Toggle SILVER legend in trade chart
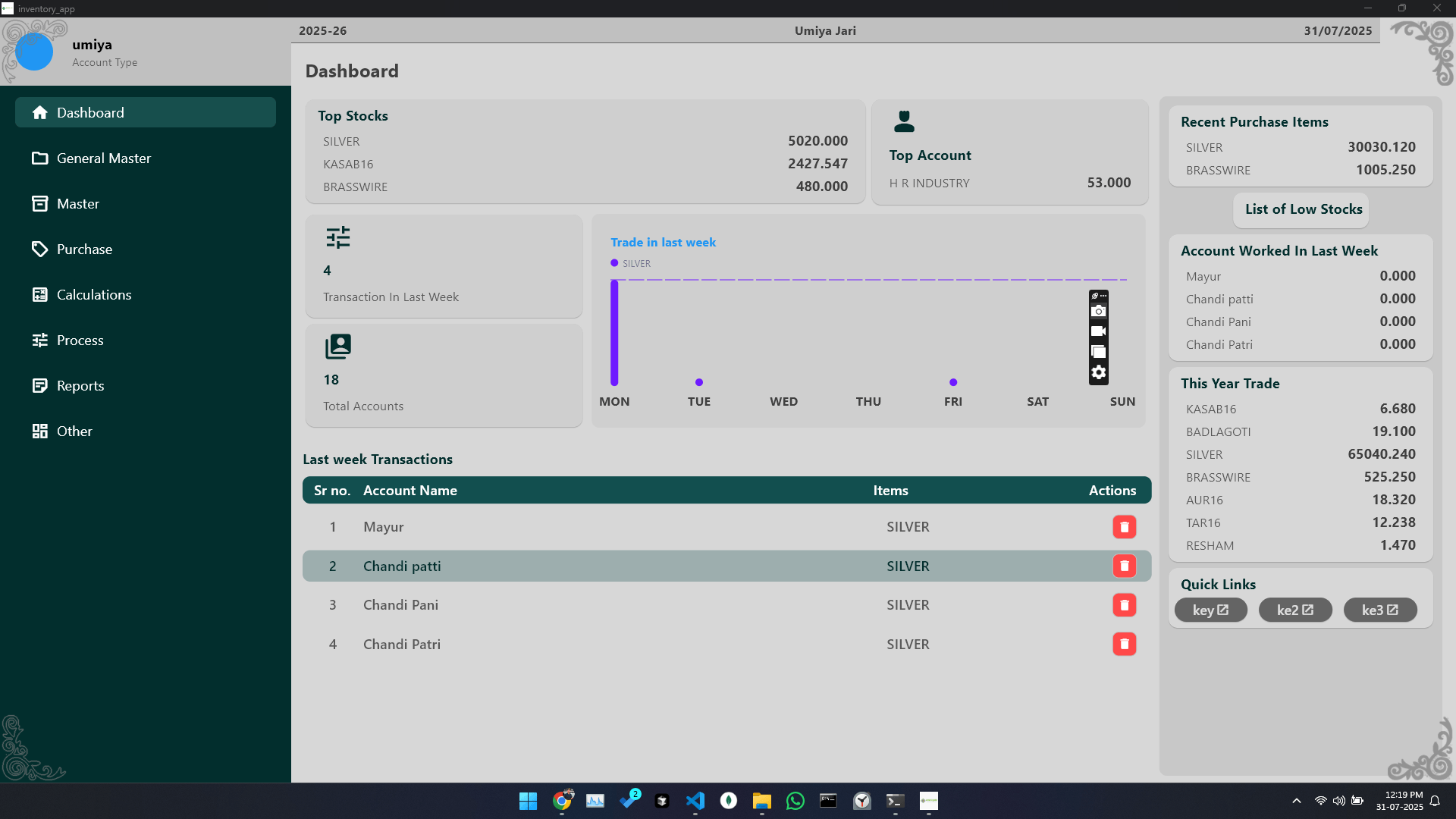 coord(631,263)
